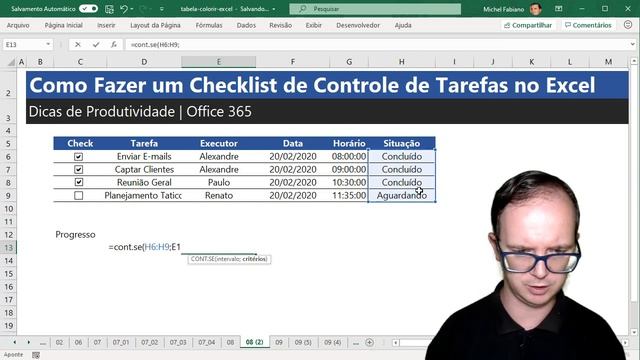640x360 pixels.
Task: Uncheck the Reunião Geral checkbox
Action: (78, 182)
